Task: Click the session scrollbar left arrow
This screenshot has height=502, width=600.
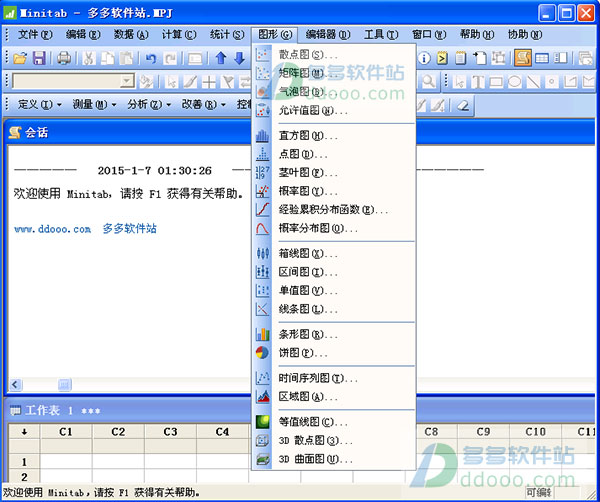Action: tap(16, 384)
